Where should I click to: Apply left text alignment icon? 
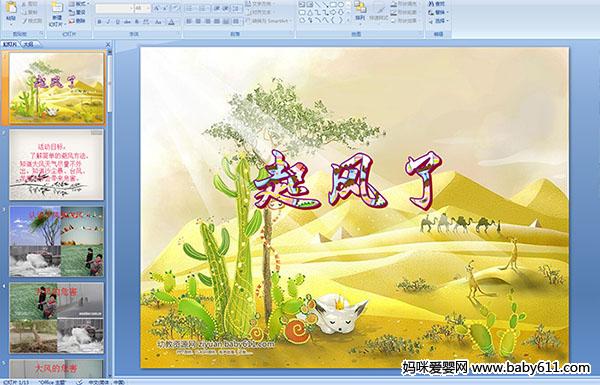(189, 21)
